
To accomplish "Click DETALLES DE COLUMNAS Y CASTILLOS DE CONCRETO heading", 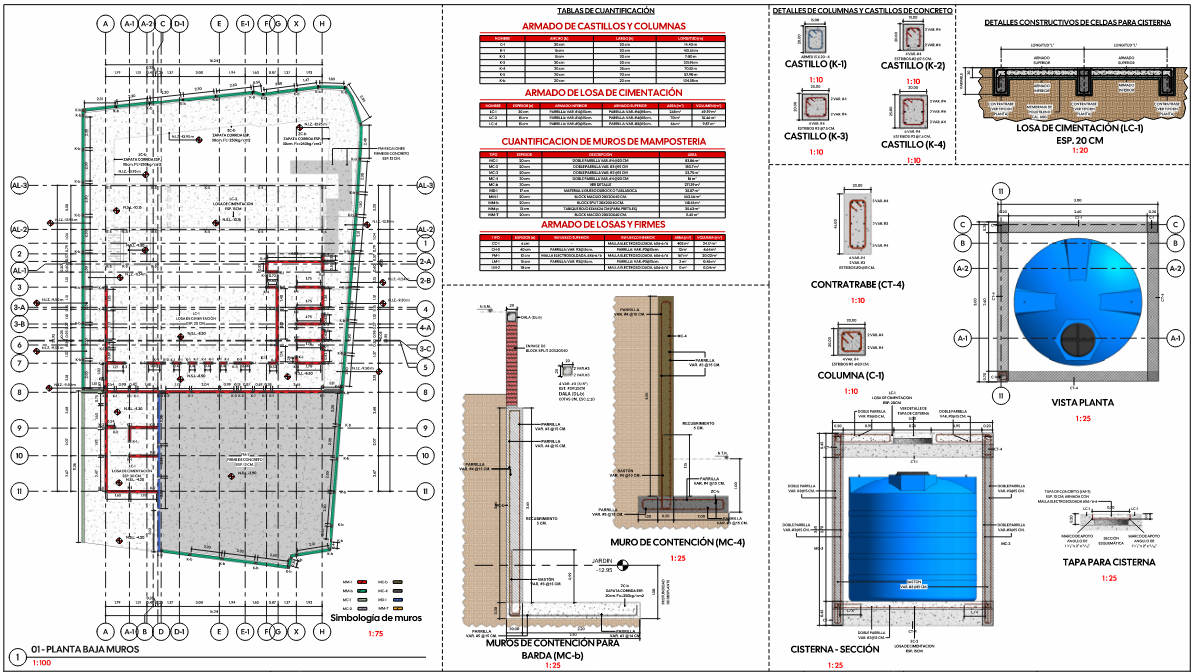I will [862, 11].
